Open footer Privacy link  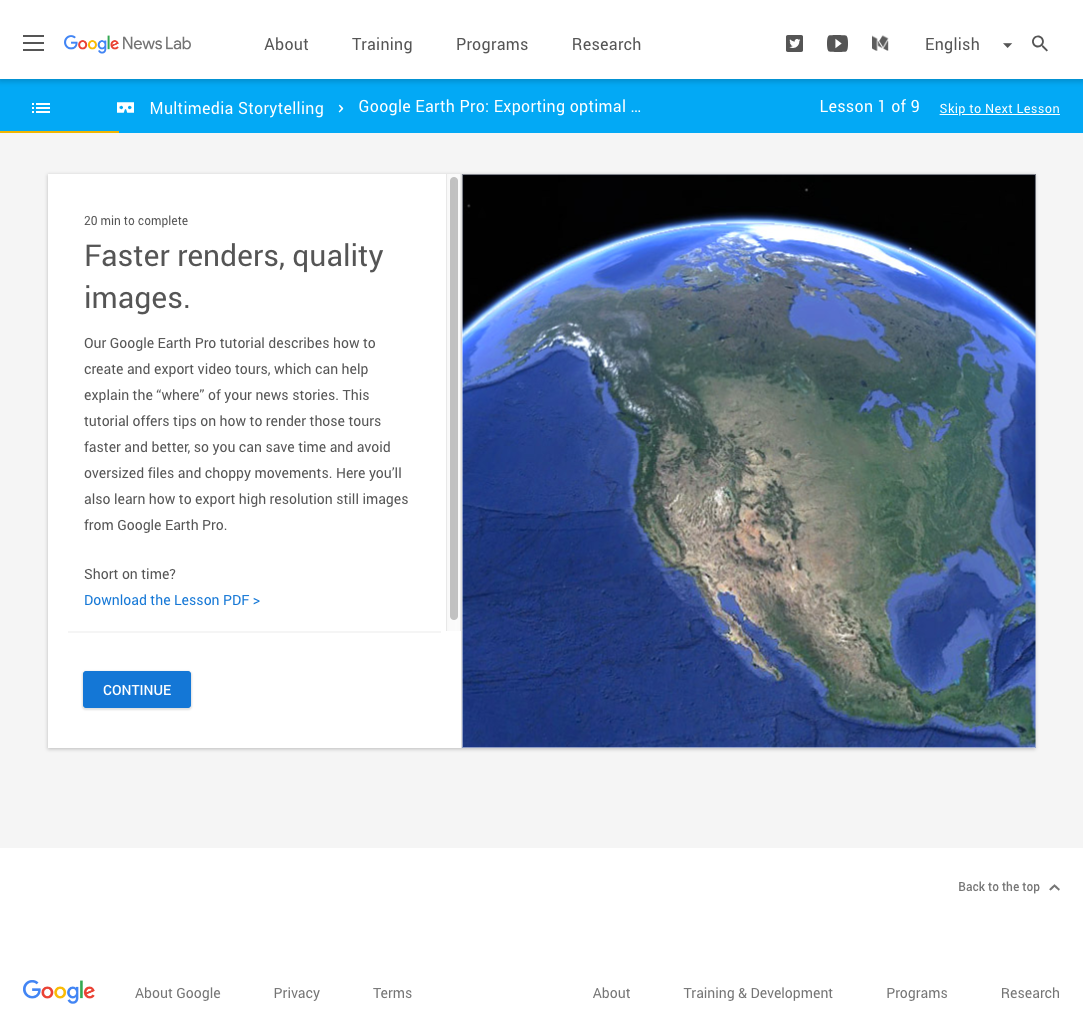click(x=296, y=993)
